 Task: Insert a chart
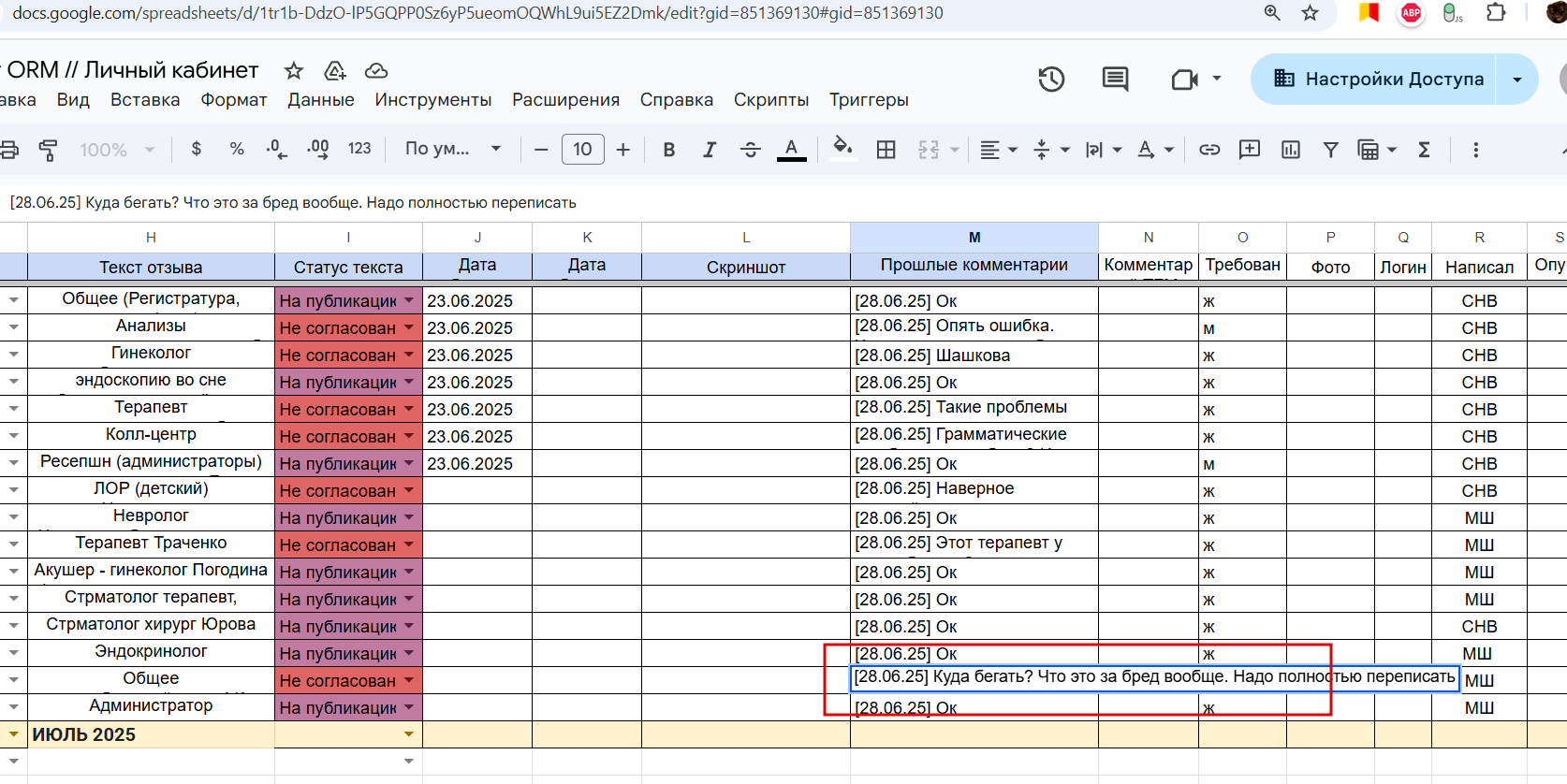click(1291, 150)
